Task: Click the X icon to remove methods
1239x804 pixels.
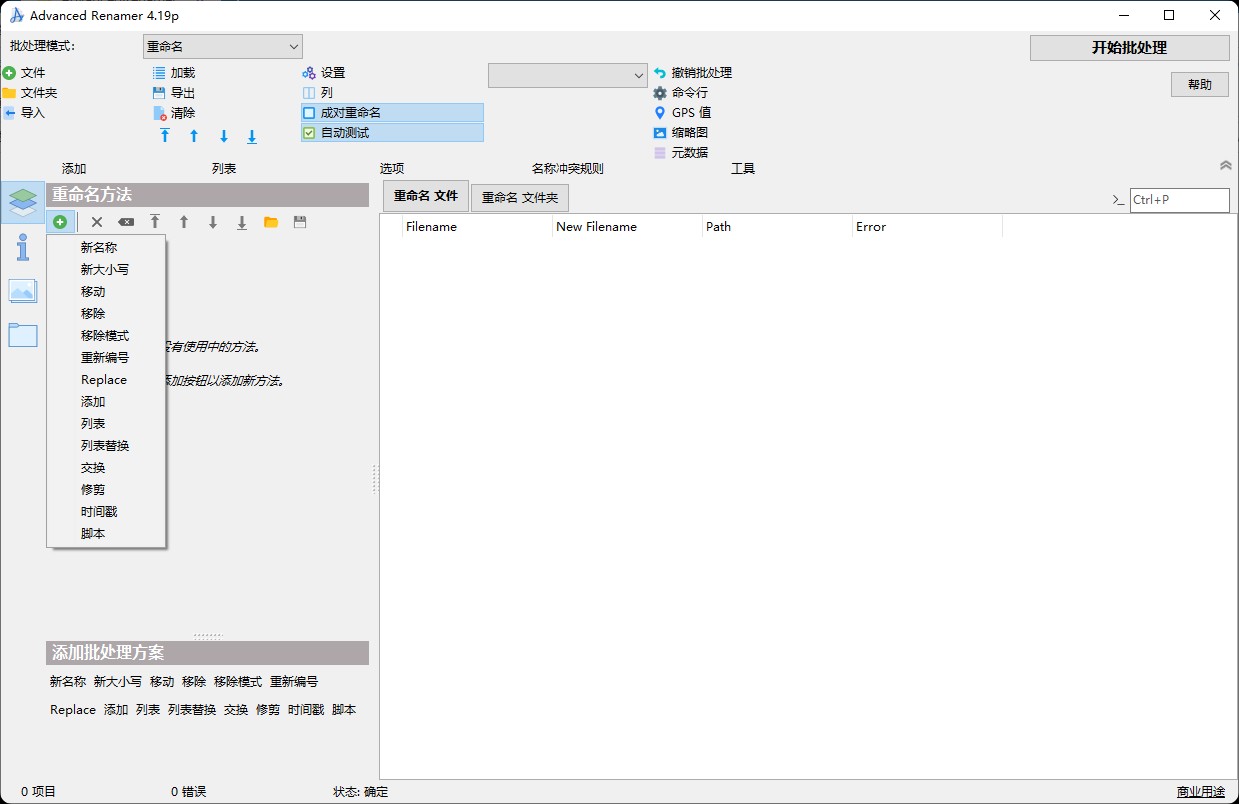Action: click(96, 221)
